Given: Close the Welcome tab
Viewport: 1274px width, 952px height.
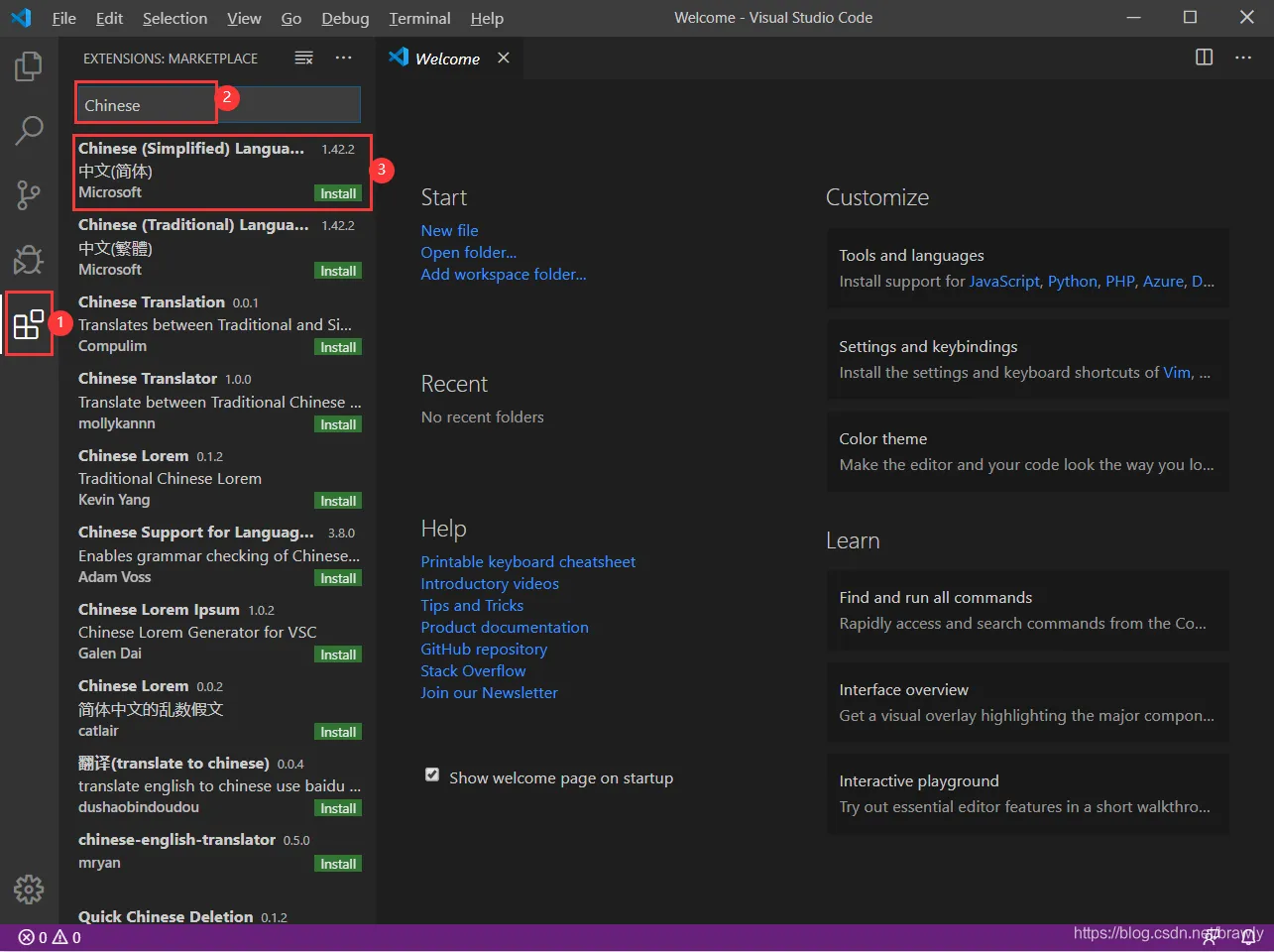Looking at the screenshot, I should pyautogui.click(x=504, y=58).
